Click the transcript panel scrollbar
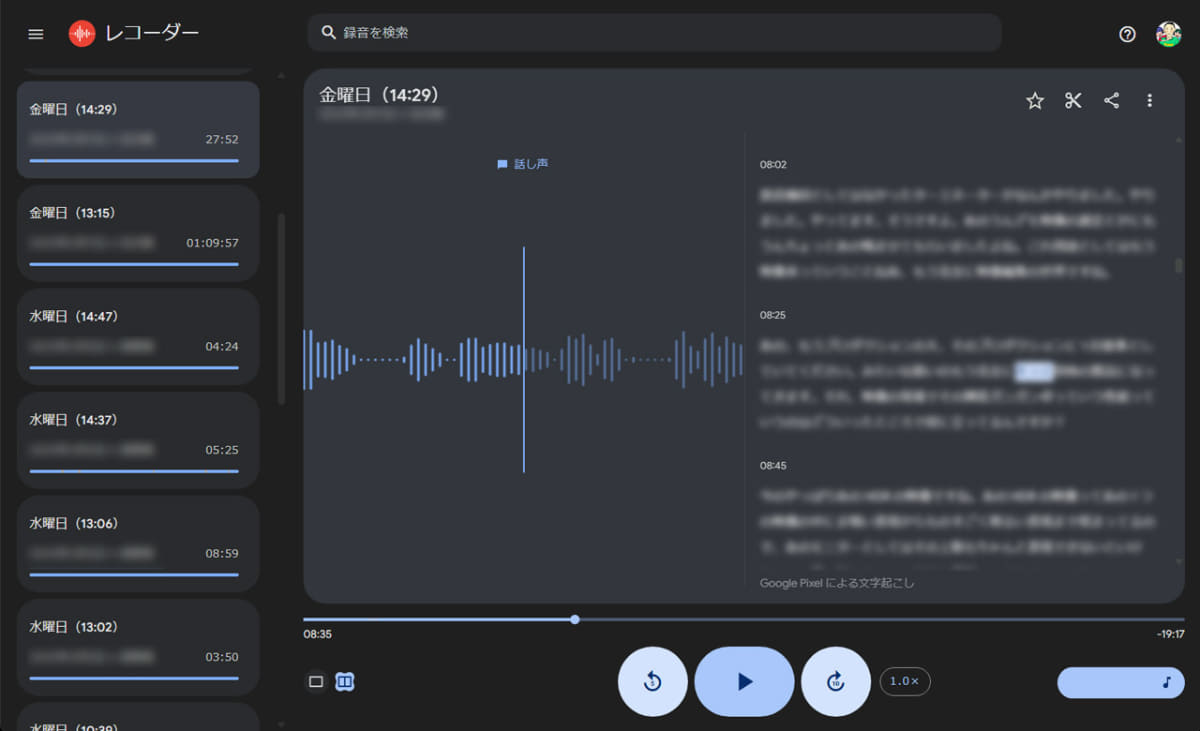The height and width of the screenshot is (731, 1200). coord(1178,265)
